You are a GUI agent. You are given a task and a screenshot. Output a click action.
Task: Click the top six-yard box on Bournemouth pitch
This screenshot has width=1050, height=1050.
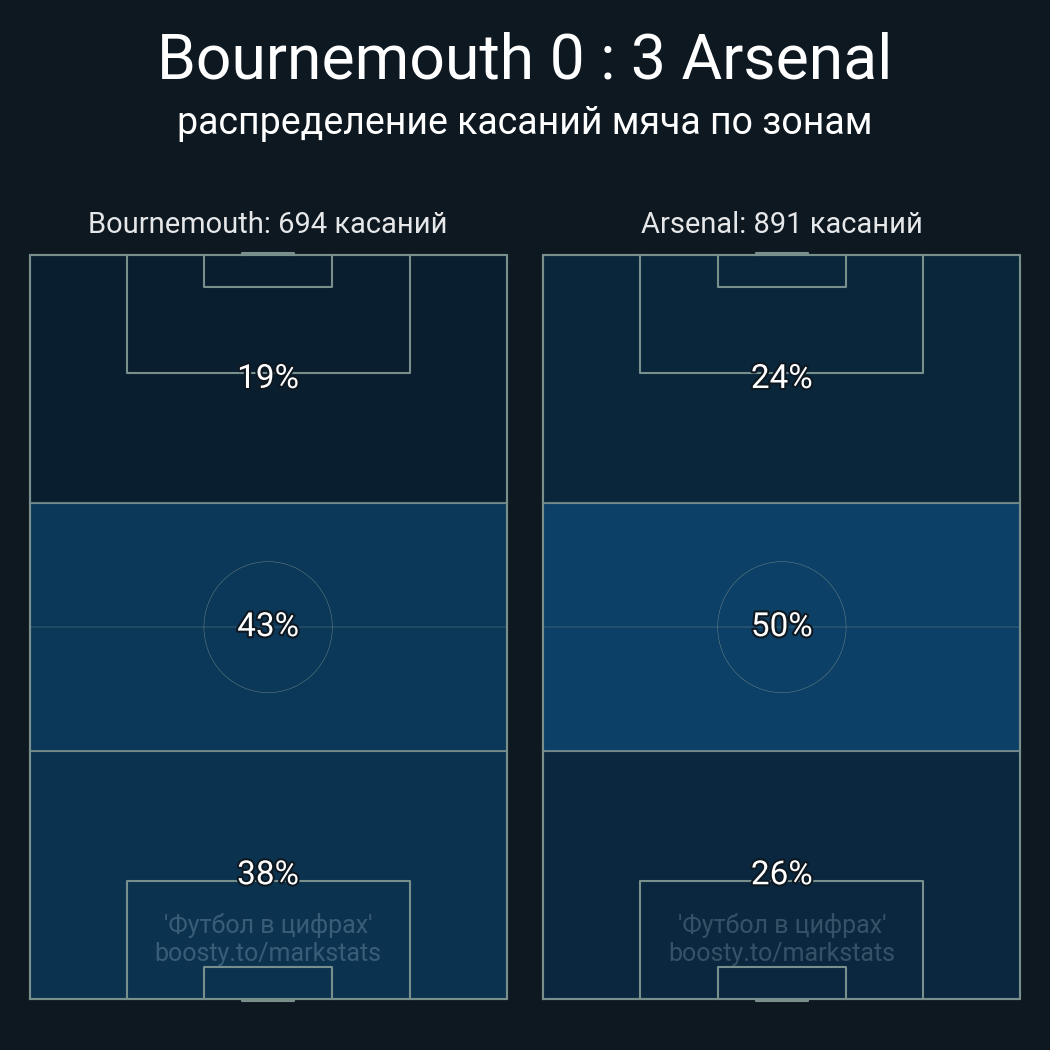point(268,271)
